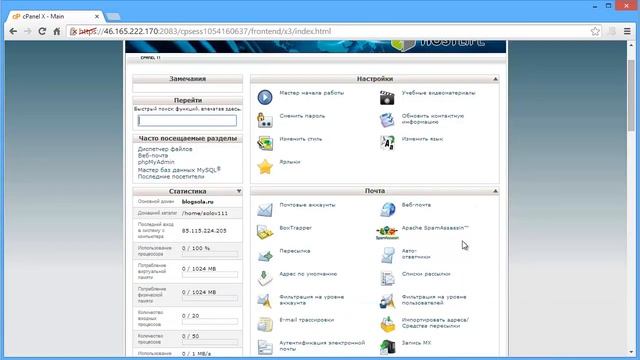Click the Import Addresses/Forwarders icon
This screenshot has width=640, height=360.
(387, 324)
